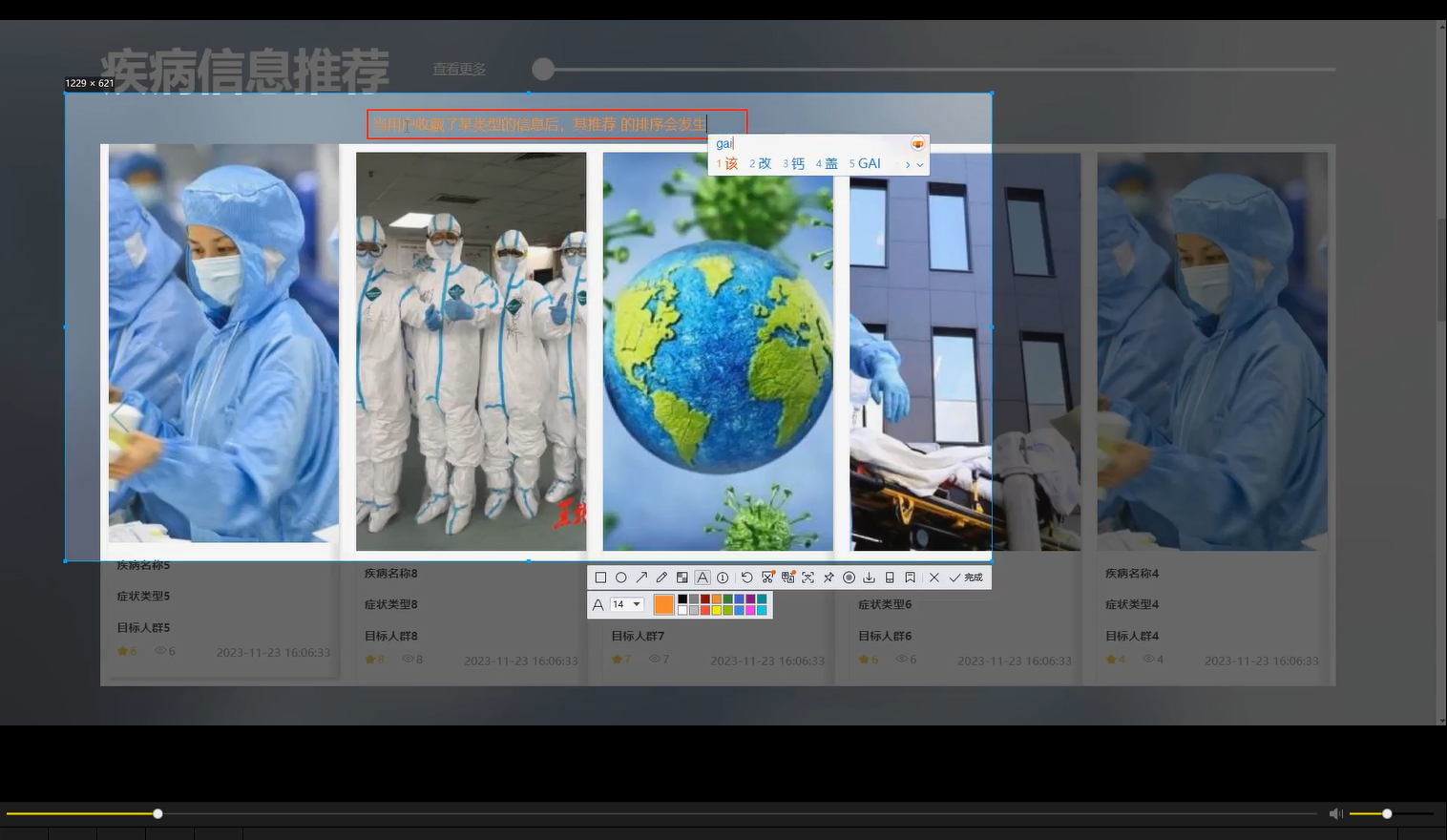This screenshot has height=840, width=1447.
Task: Start screen recording with the record icon
Action: [849, 577]
